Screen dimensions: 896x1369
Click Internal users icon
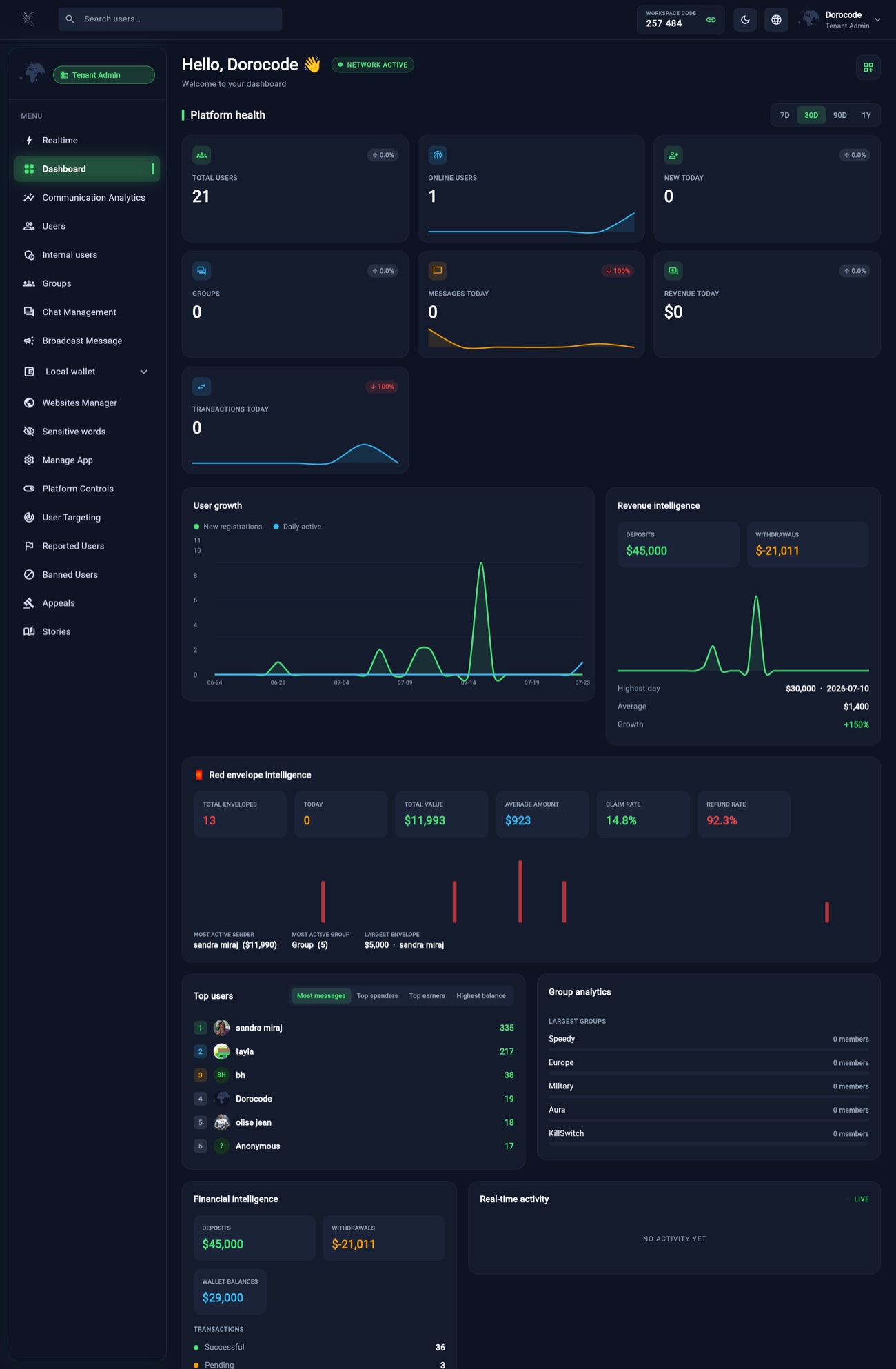tap(29, 255)
